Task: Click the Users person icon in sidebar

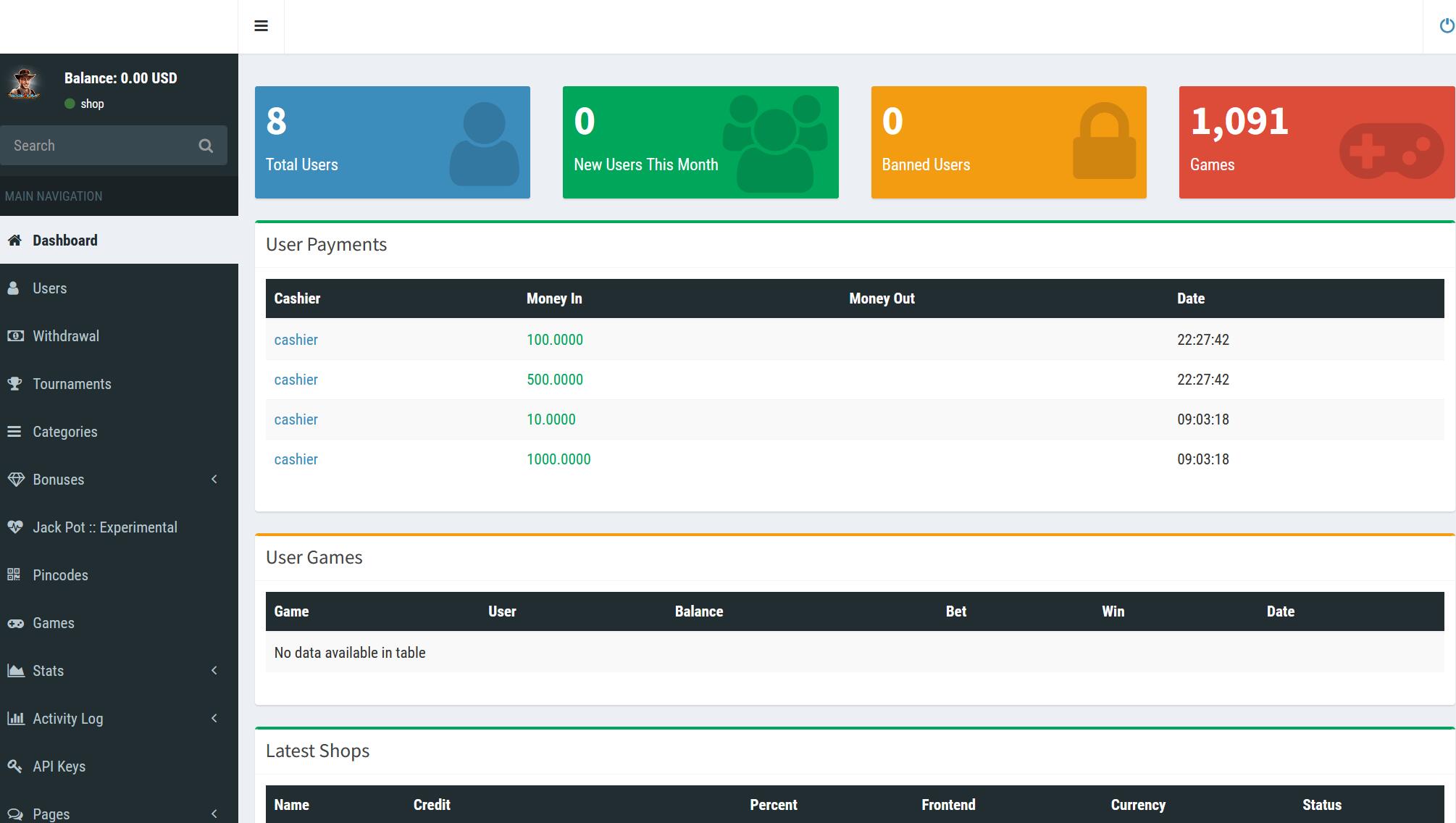Action: 13,288
